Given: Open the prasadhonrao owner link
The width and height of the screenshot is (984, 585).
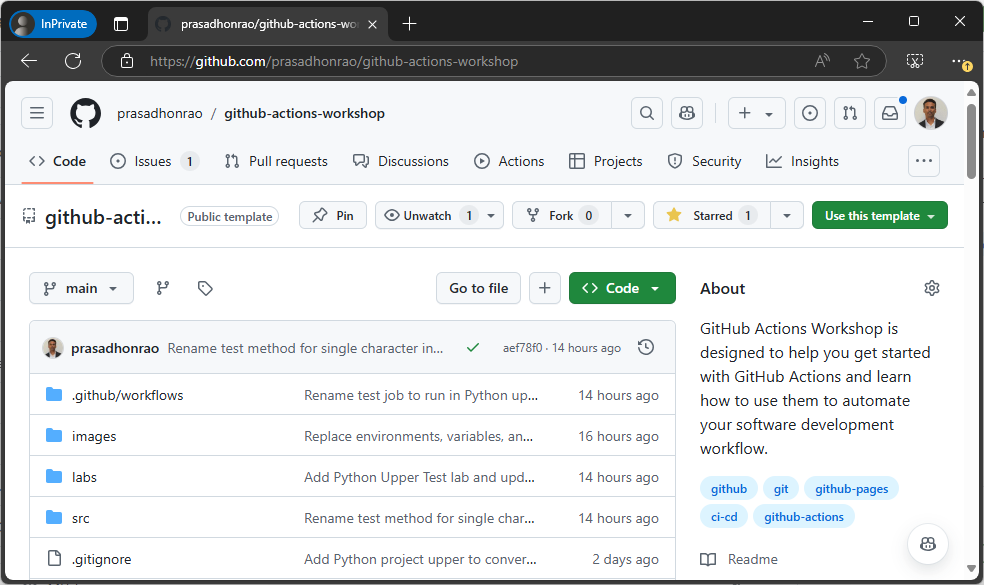Looking at the screenshot, I should coord(159,113).
